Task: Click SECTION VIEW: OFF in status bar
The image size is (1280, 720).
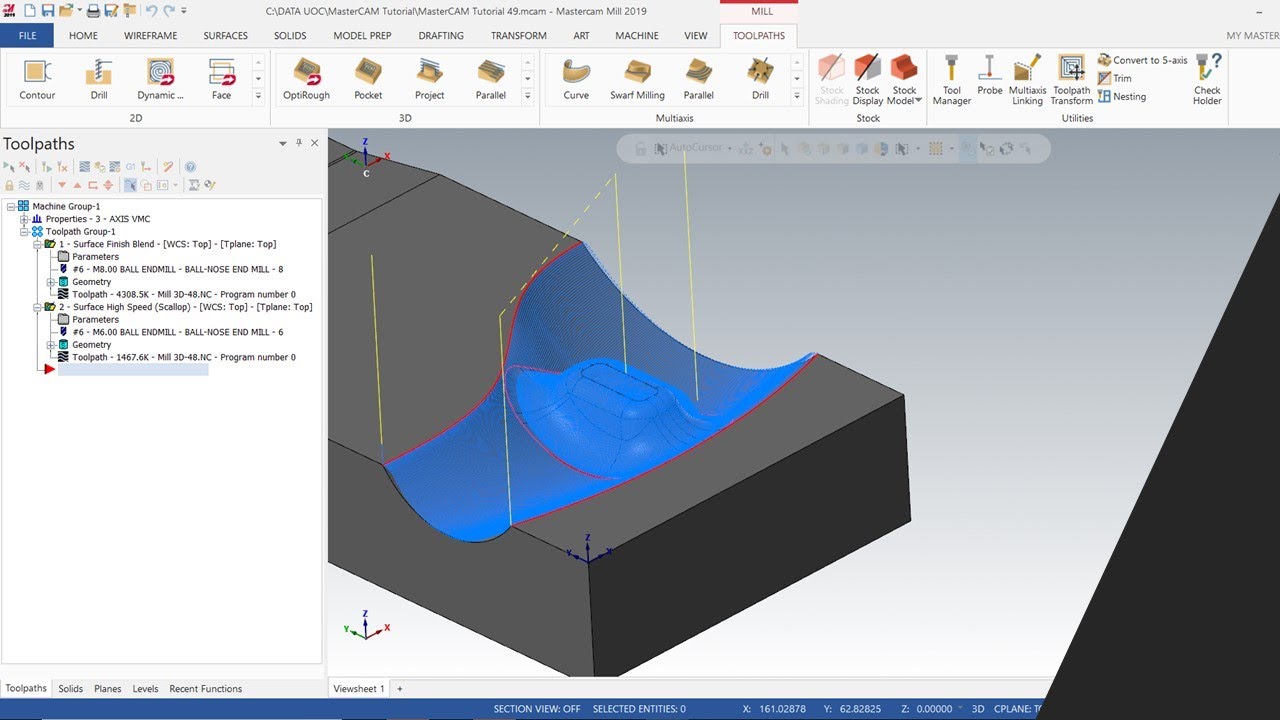Action: tap(537, 709)
